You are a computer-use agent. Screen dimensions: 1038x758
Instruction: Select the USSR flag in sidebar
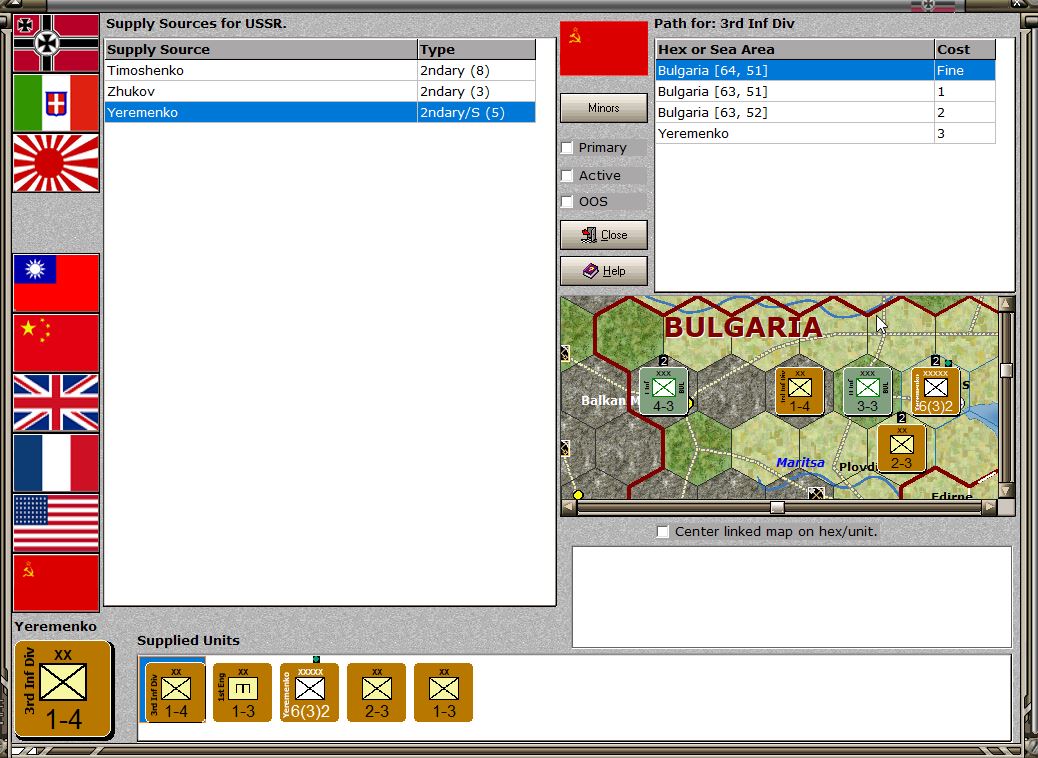[x=56, y=583]
